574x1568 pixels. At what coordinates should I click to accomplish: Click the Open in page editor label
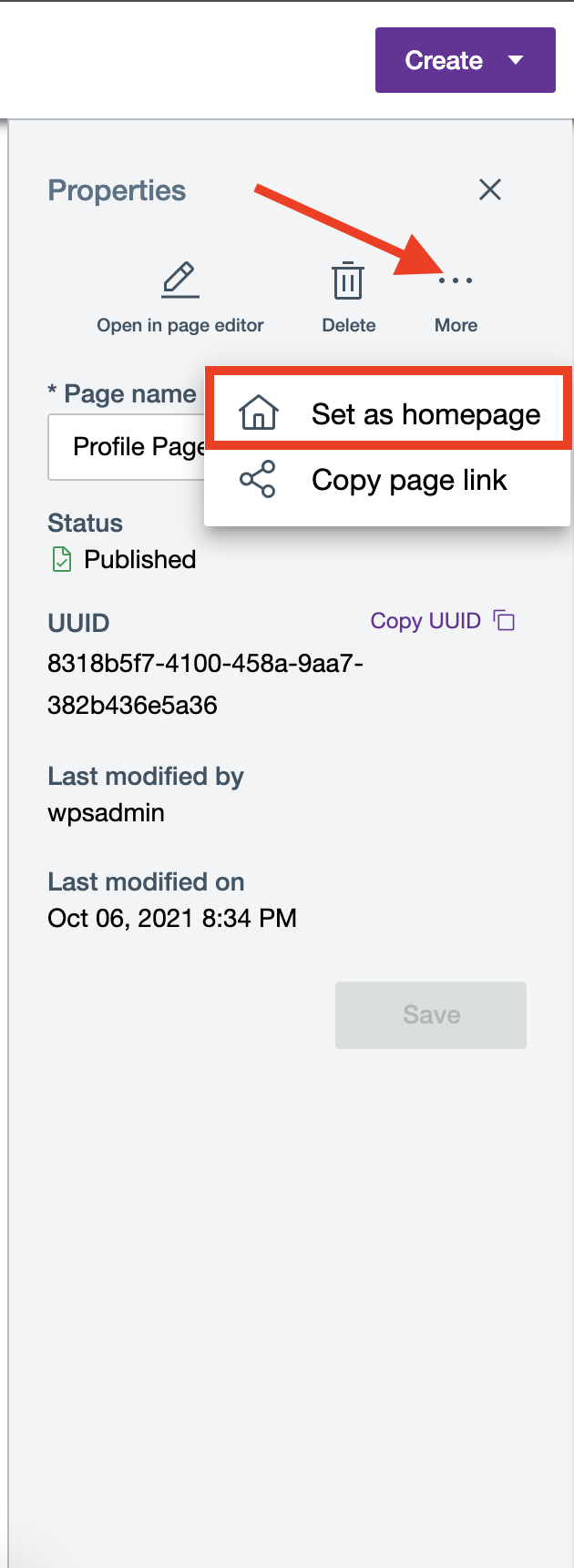click(180, 325)
